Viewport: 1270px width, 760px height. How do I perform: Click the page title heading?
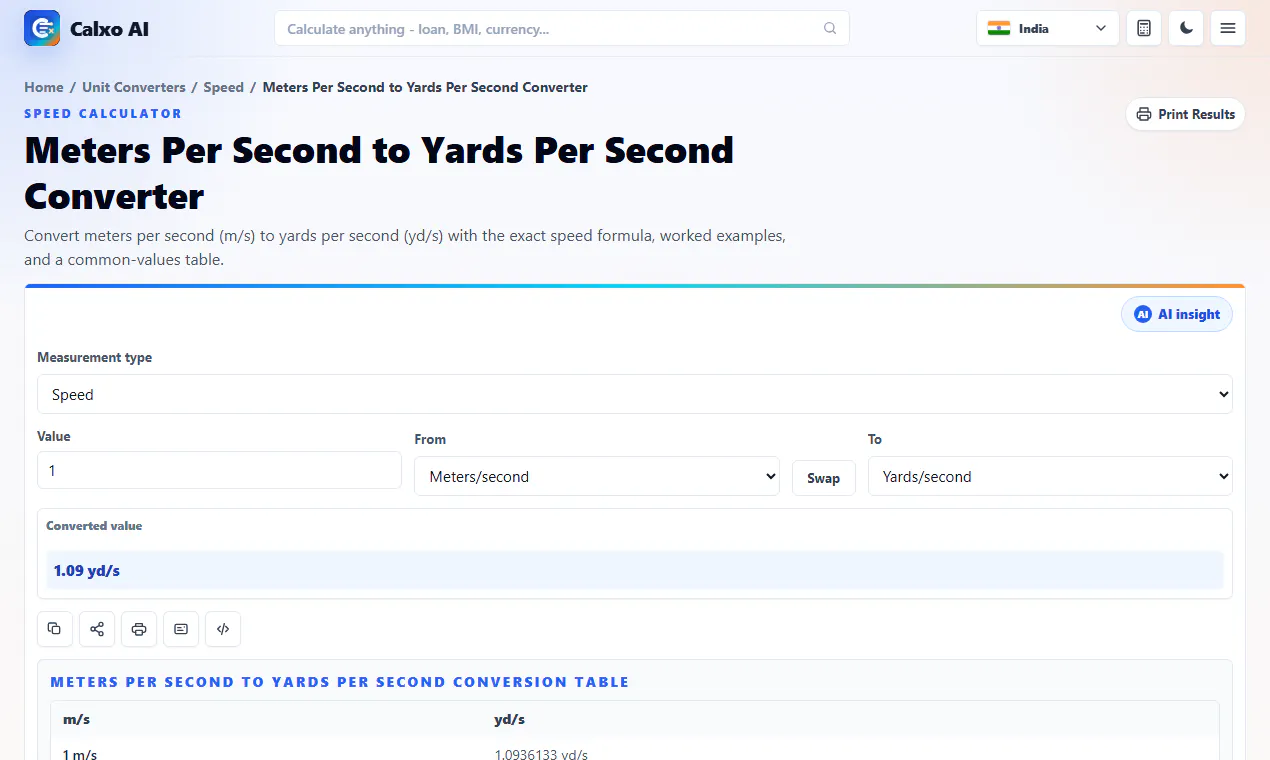click(379, 173)
